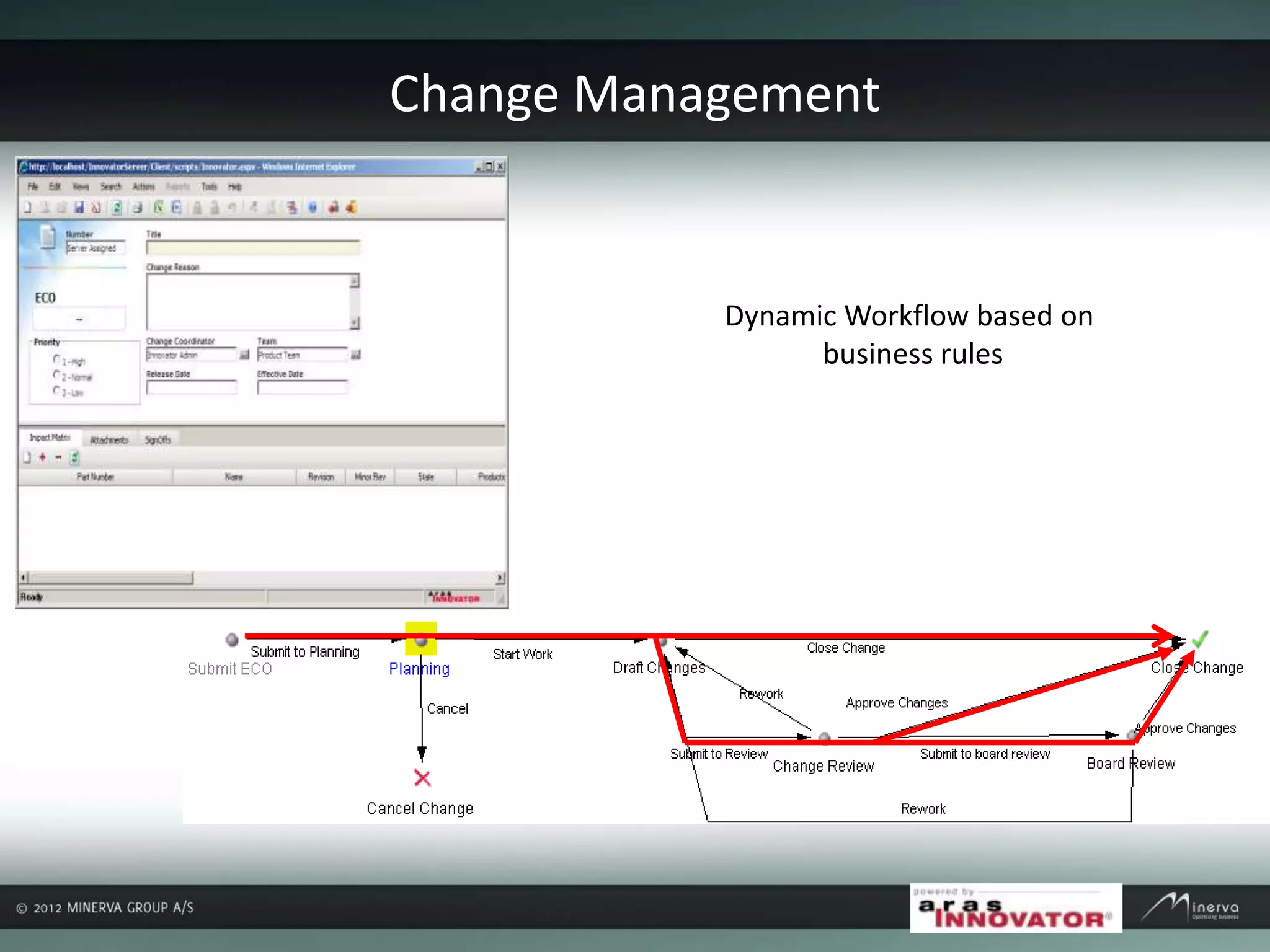1270x952 pixels.
Task: Click the Minor Rev column header
Action: [x=370, y=477]
